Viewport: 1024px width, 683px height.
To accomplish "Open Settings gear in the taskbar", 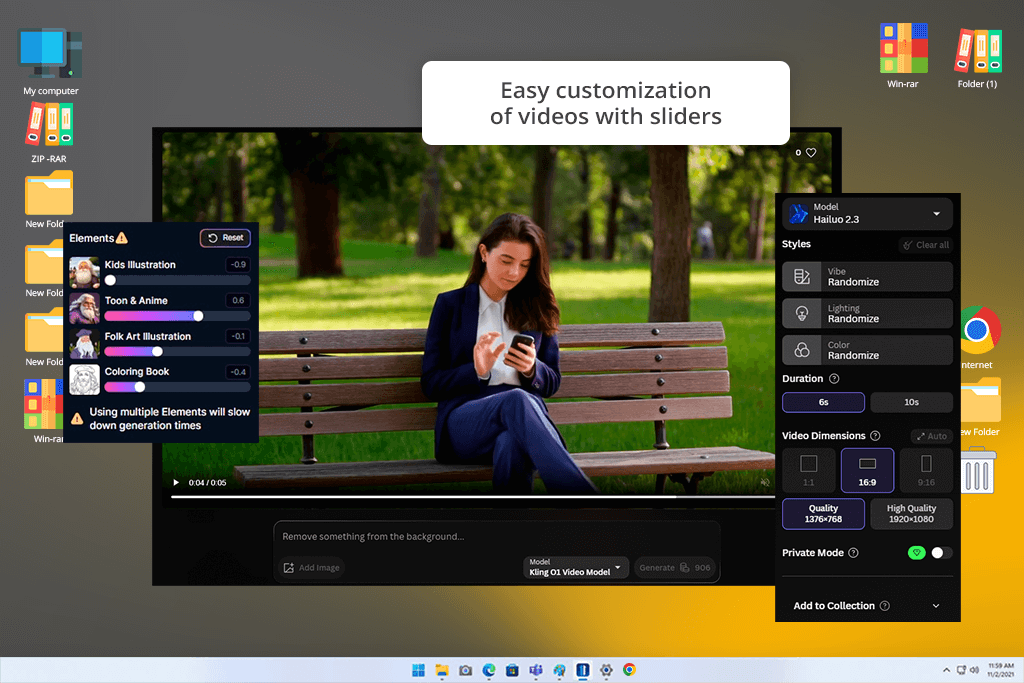I will click(x=606, y=670).
